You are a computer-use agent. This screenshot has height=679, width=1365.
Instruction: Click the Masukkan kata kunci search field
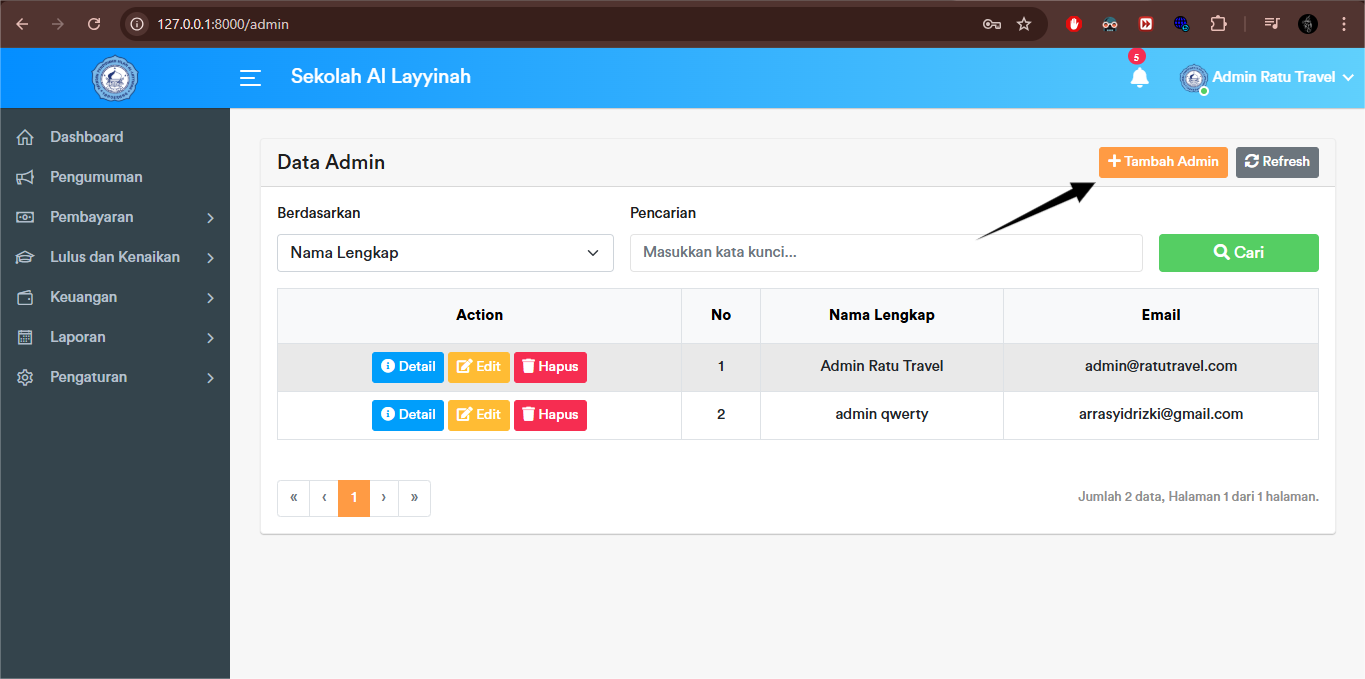(885, 252)
